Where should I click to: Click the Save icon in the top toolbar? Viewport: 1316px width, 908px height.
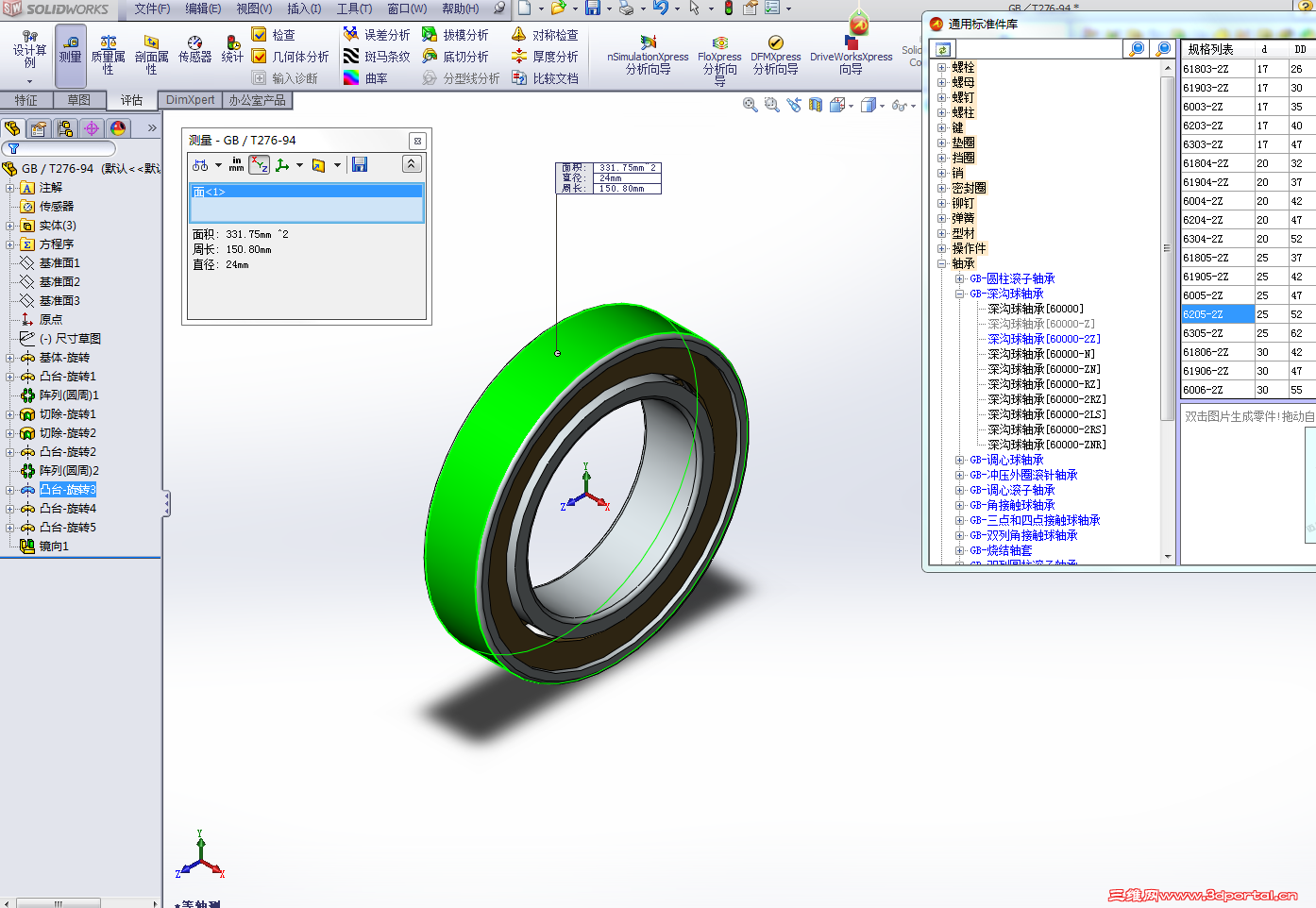tap(593, 8)
